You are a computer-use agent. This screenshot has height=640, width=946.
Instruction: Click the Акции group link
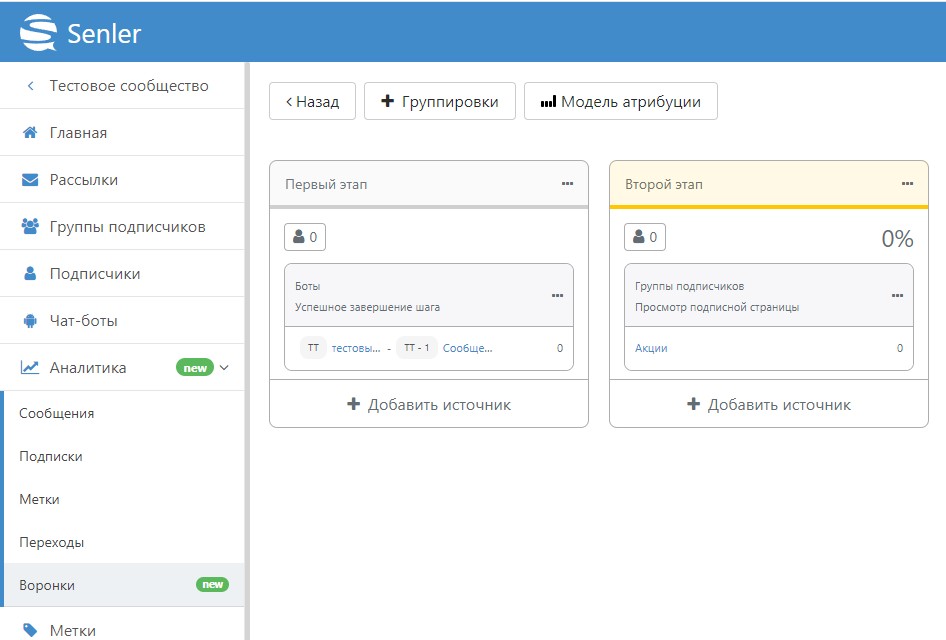coord(651,348)
